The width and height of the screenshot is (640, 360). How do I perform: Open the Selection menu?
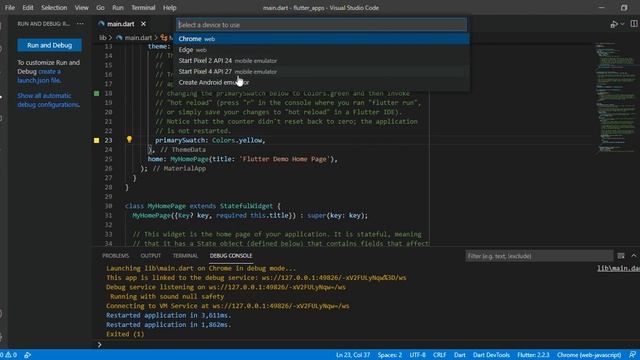[54, 8]
